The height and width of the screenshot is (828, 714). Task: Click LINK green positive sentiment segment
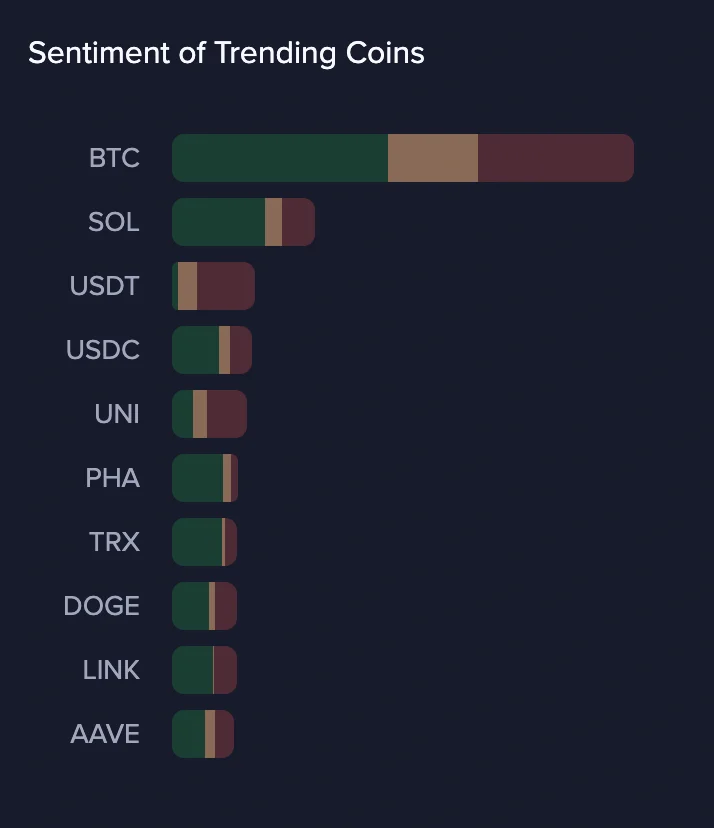[192, 670]
